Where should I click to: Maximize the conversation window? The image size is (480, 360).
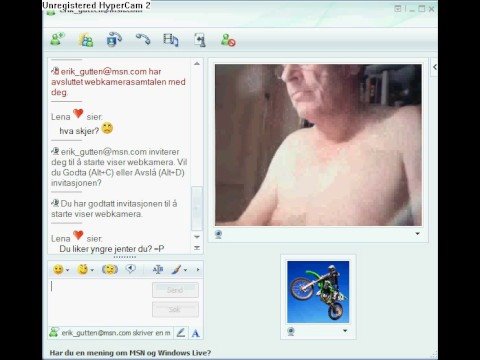[422, 9]
